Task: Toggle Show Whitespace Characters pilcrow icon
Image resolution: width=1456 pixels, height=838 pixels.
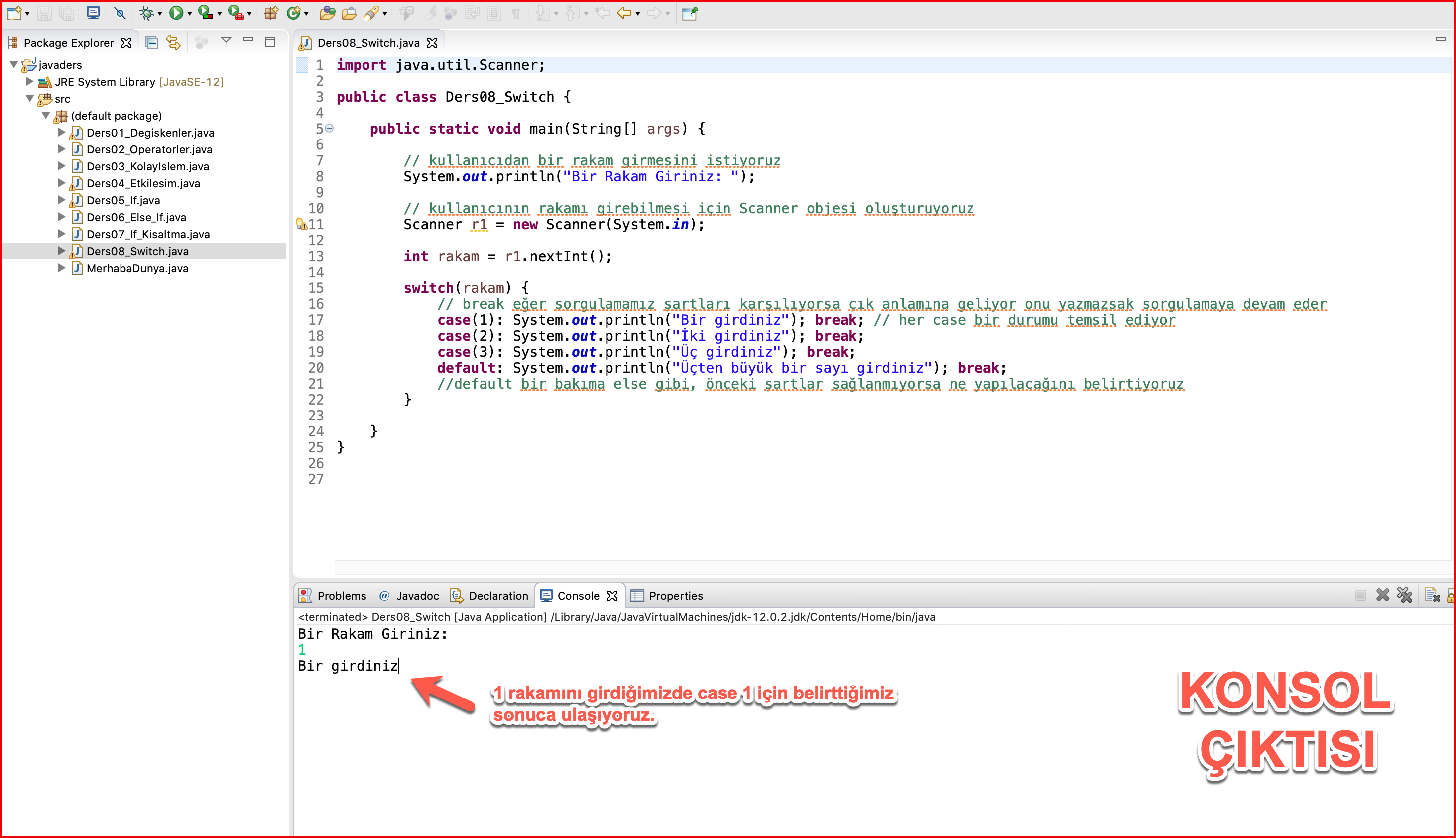Action: pos(515,13)
